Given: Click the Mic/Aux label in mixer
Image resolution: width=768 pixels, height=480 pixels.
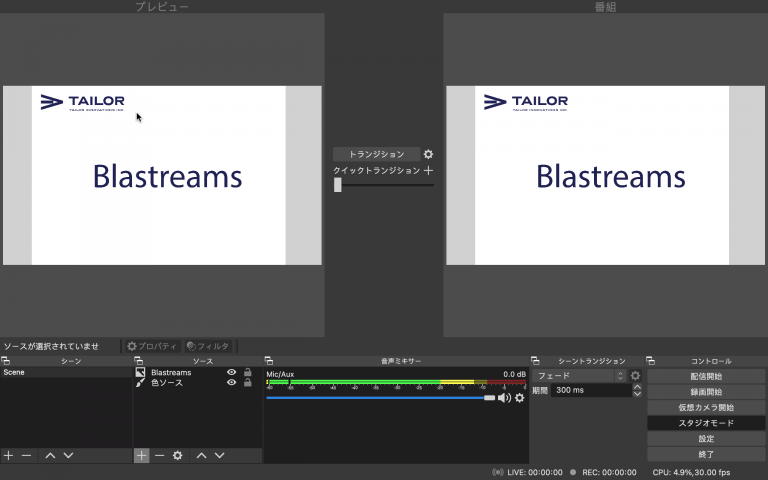Looking at the screenshot, I should [280, 374].
